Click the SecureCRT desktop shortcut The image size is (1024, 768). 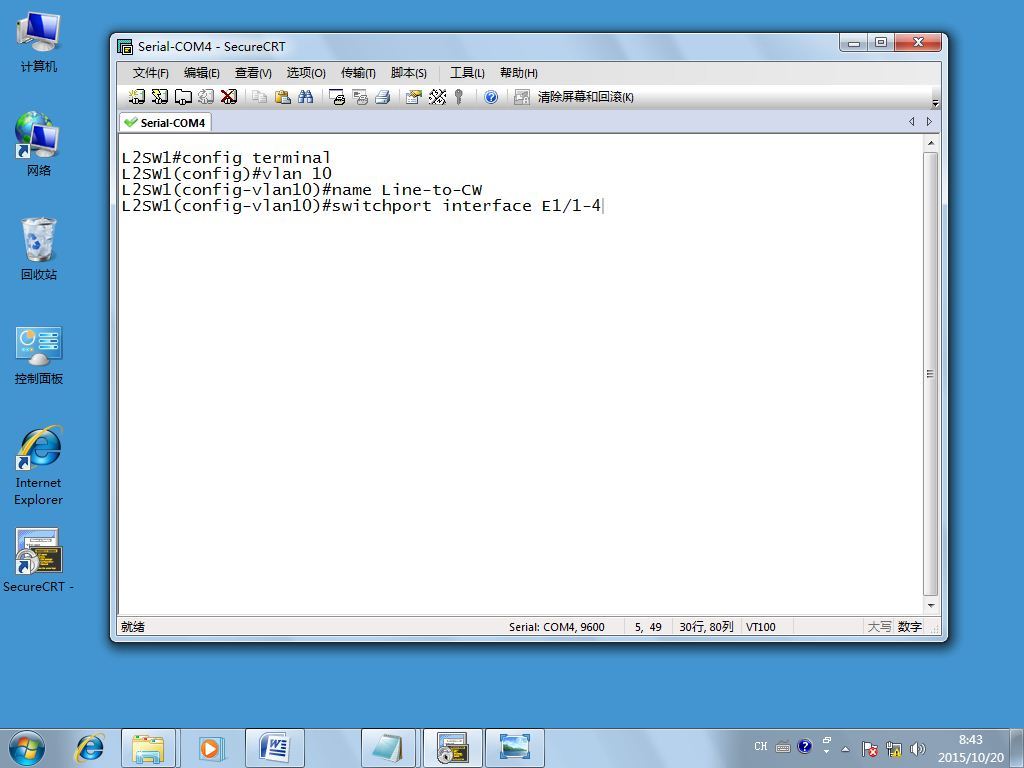(39, 560)
